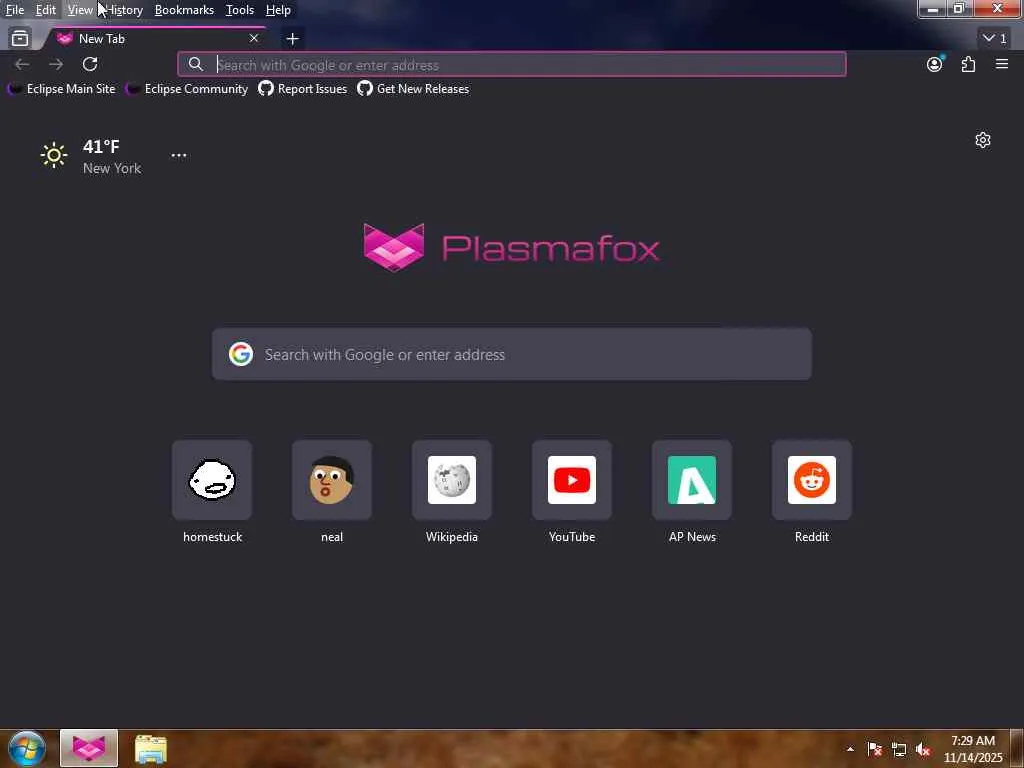Click the Google icon in search box

(241, 354)
